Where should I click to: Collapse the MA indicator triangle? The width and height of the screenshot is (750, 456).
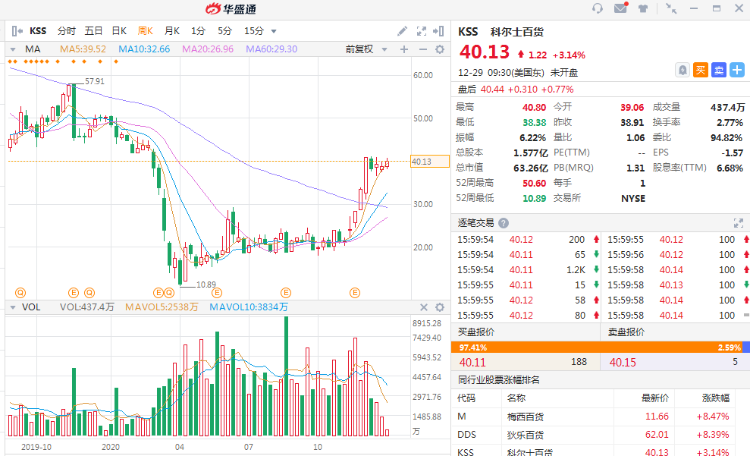(13, 49)
